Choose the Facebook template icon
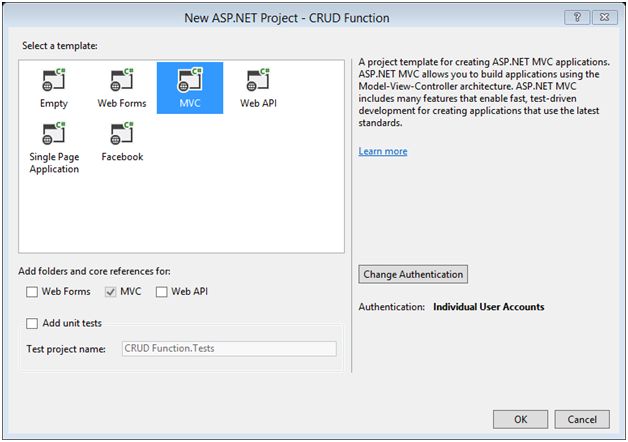Viewport: 628px width, 442px height. click(122, 136)
